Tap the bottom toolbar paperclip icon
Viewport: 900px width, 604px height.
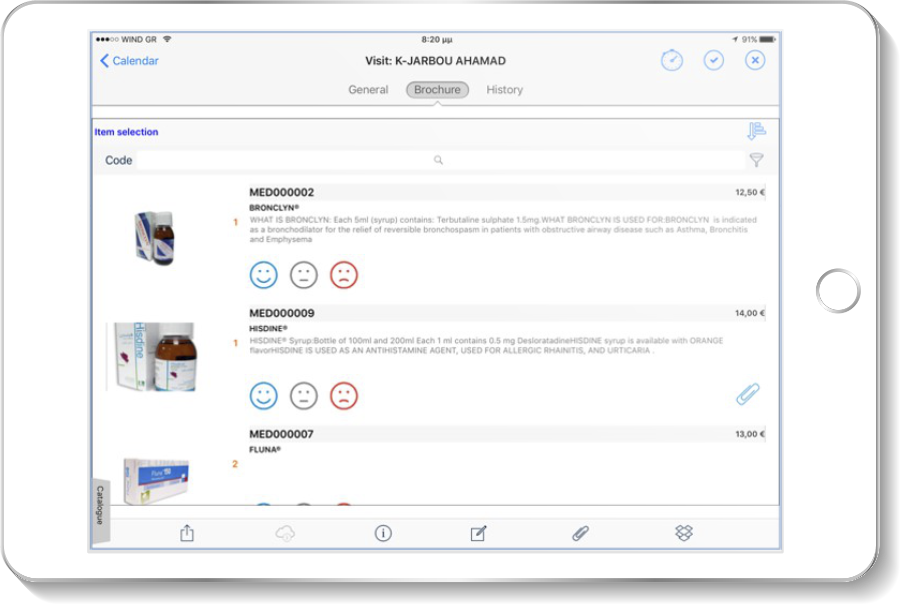[x=580, y=533]
